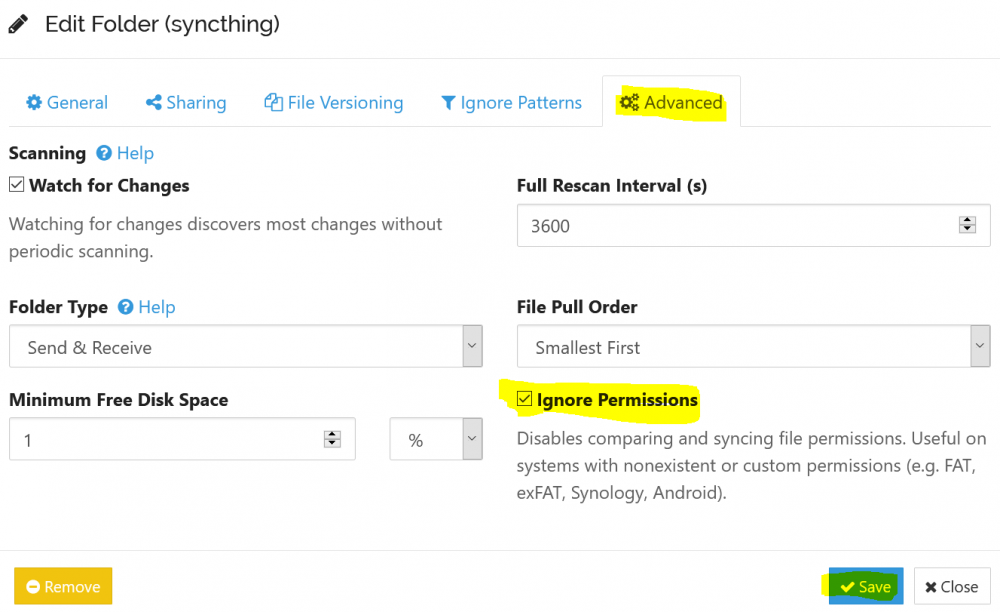
Task: Open the File Versioning tab
Action: tap(334, 102)
